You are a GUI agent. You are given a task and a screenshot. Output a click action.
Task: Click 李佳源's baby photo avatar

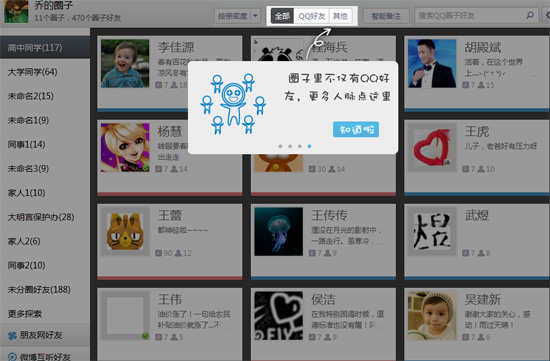pyautogui.click(x=125, y=63)
